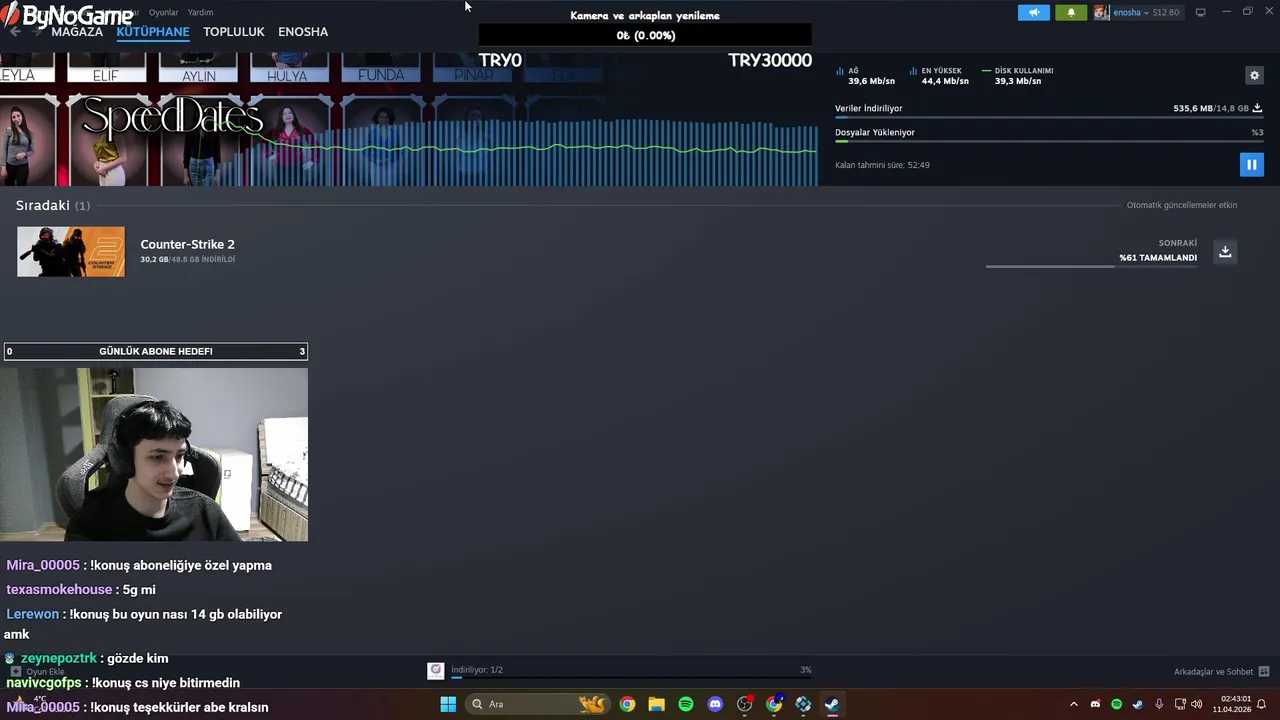Screen dimensions: 1280x720
Task: Open the volume speaker tray icon
Action: (1197, 704)
